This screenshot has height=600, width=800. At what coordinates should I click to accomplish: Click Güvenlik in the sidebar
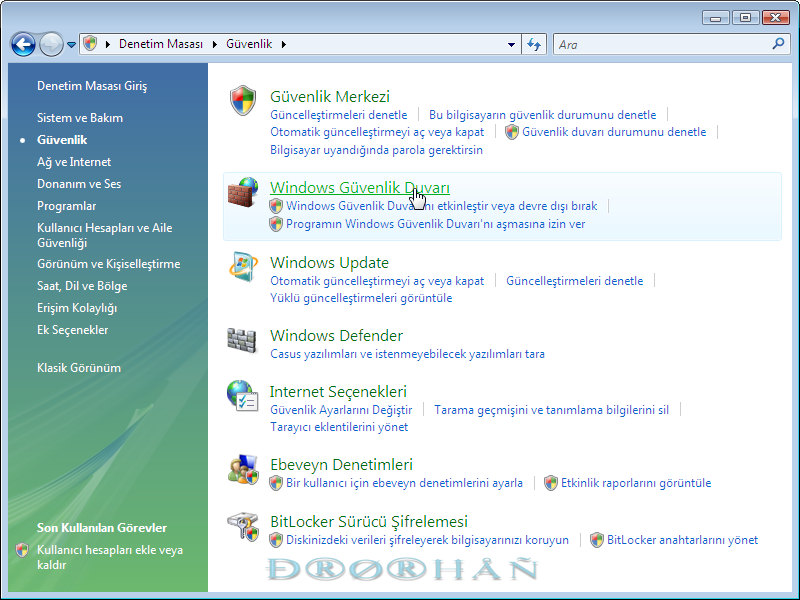pyautogui.click(x=62, y=140)
